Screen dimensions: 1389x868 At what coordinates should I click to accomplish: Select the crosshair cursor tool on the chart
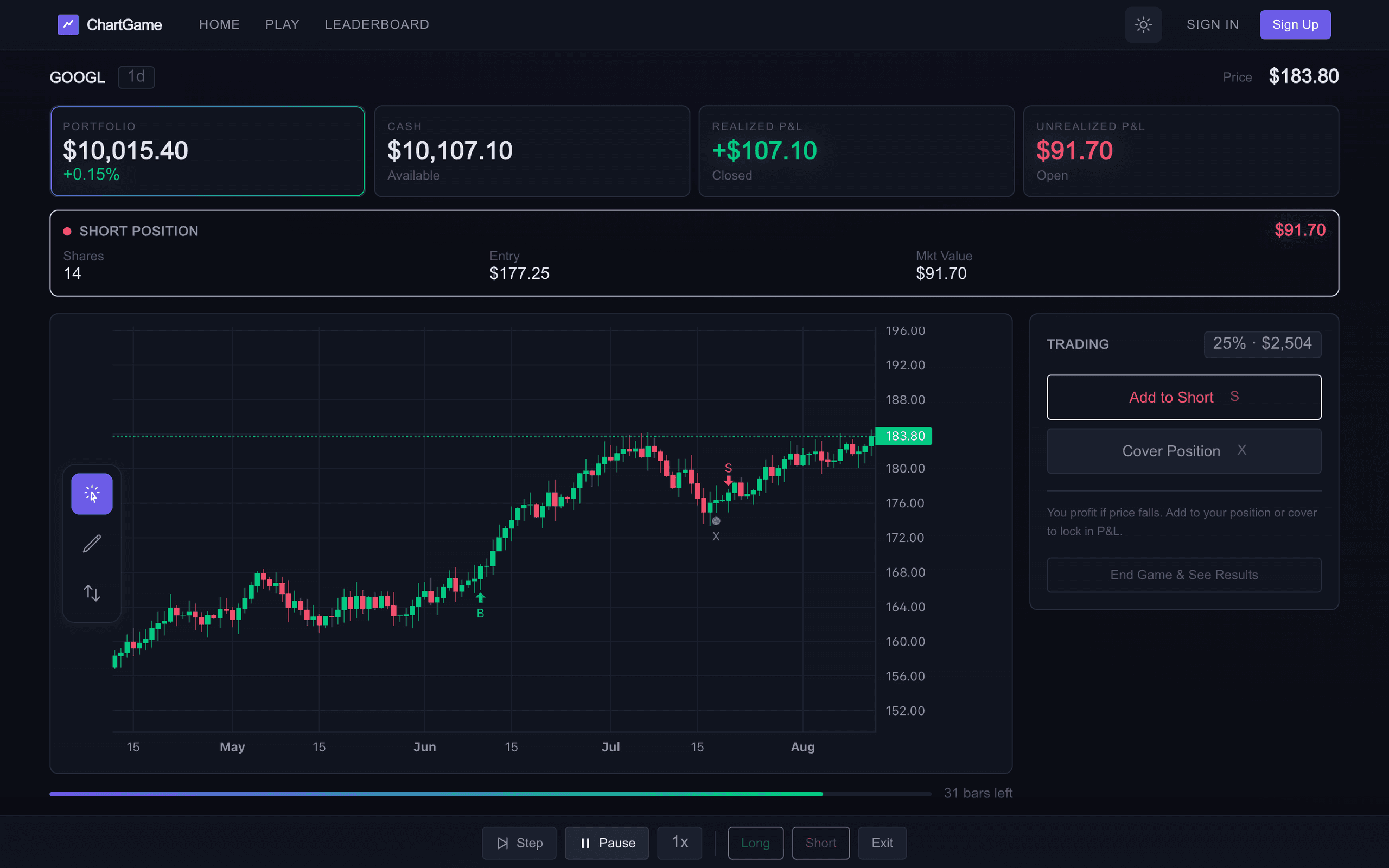coord(91,493)
